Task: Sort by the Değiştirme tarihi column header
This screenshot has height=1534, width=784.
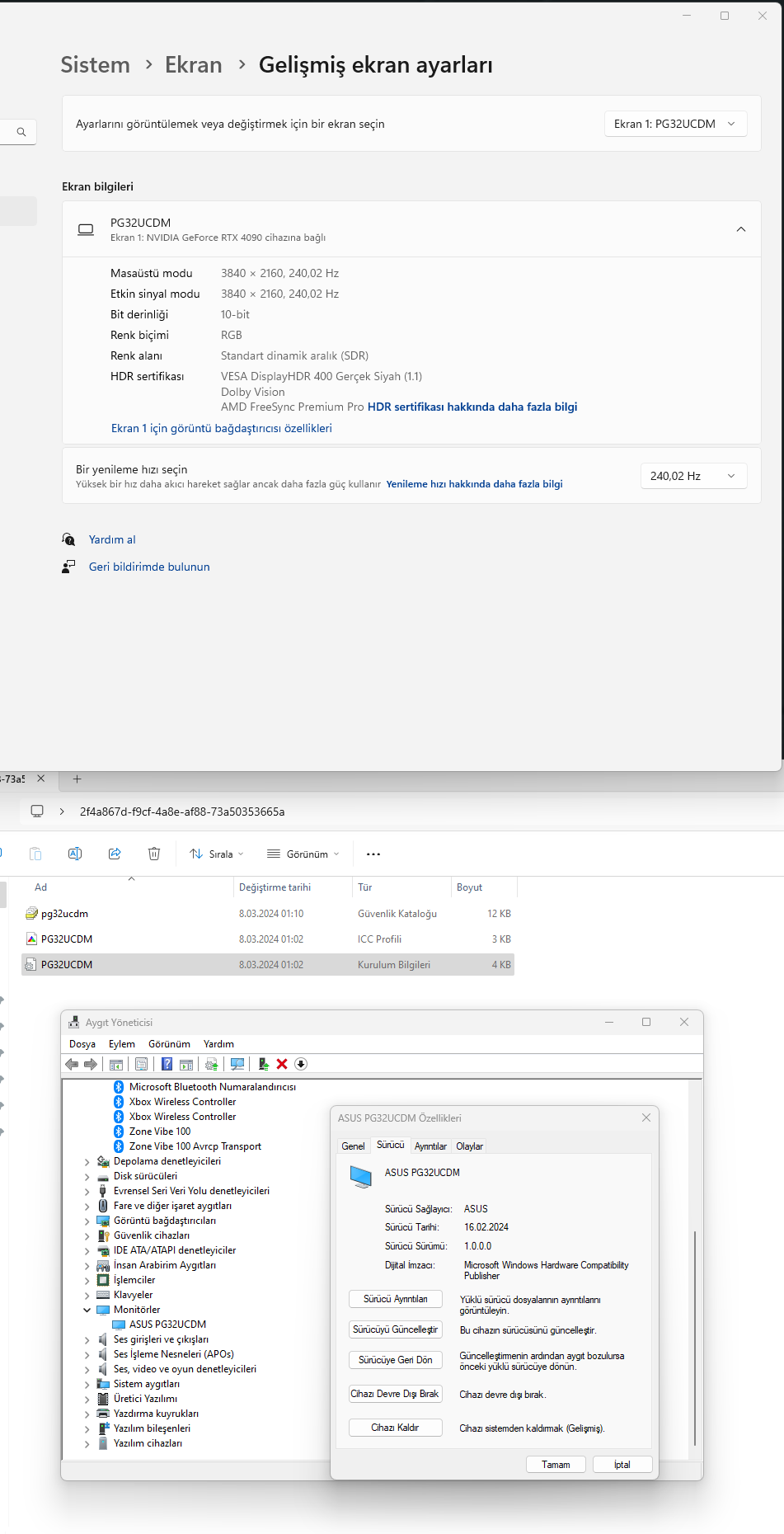Action: (x=293, y=887)
